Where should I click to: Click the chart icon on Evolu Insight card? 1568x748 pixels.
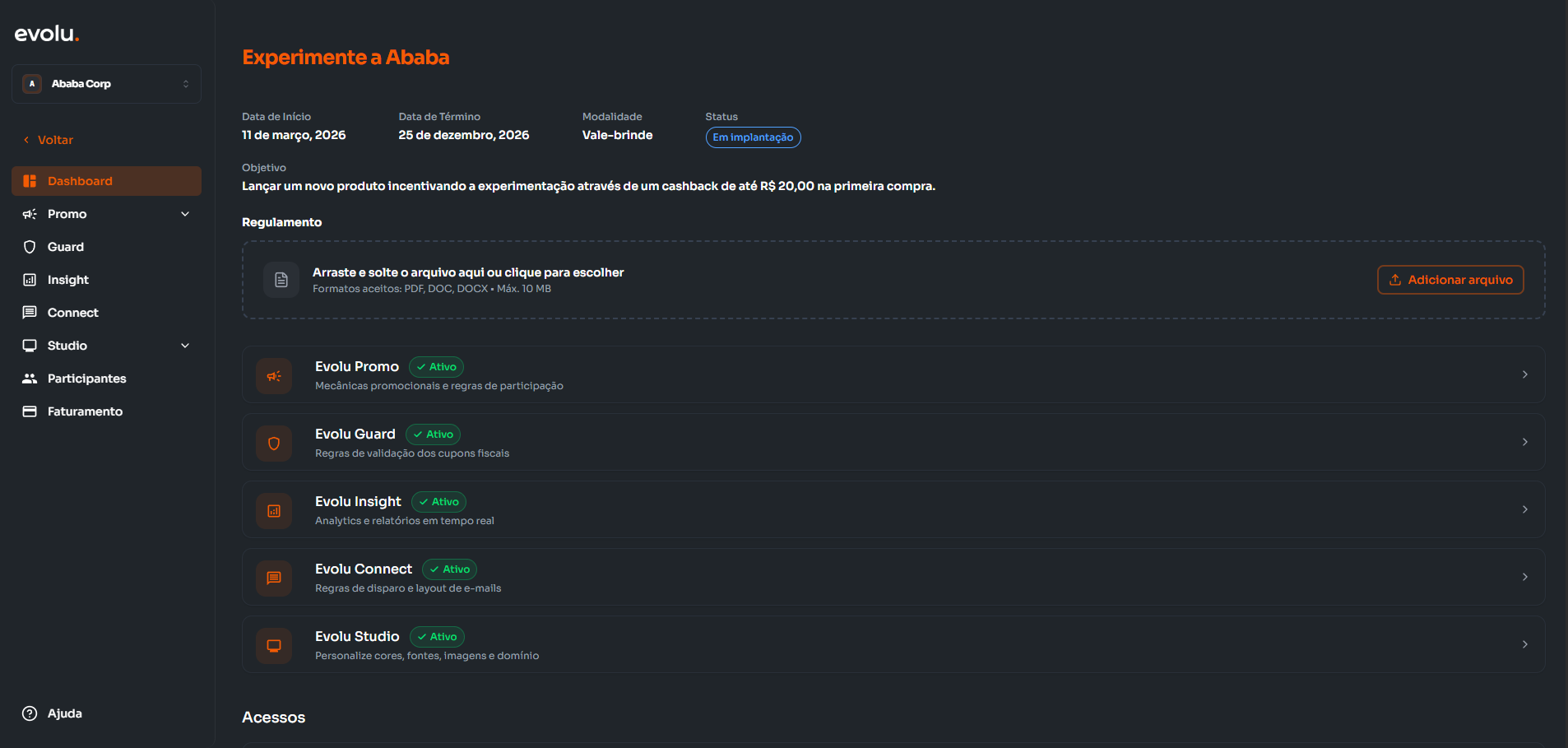point(274,511)
